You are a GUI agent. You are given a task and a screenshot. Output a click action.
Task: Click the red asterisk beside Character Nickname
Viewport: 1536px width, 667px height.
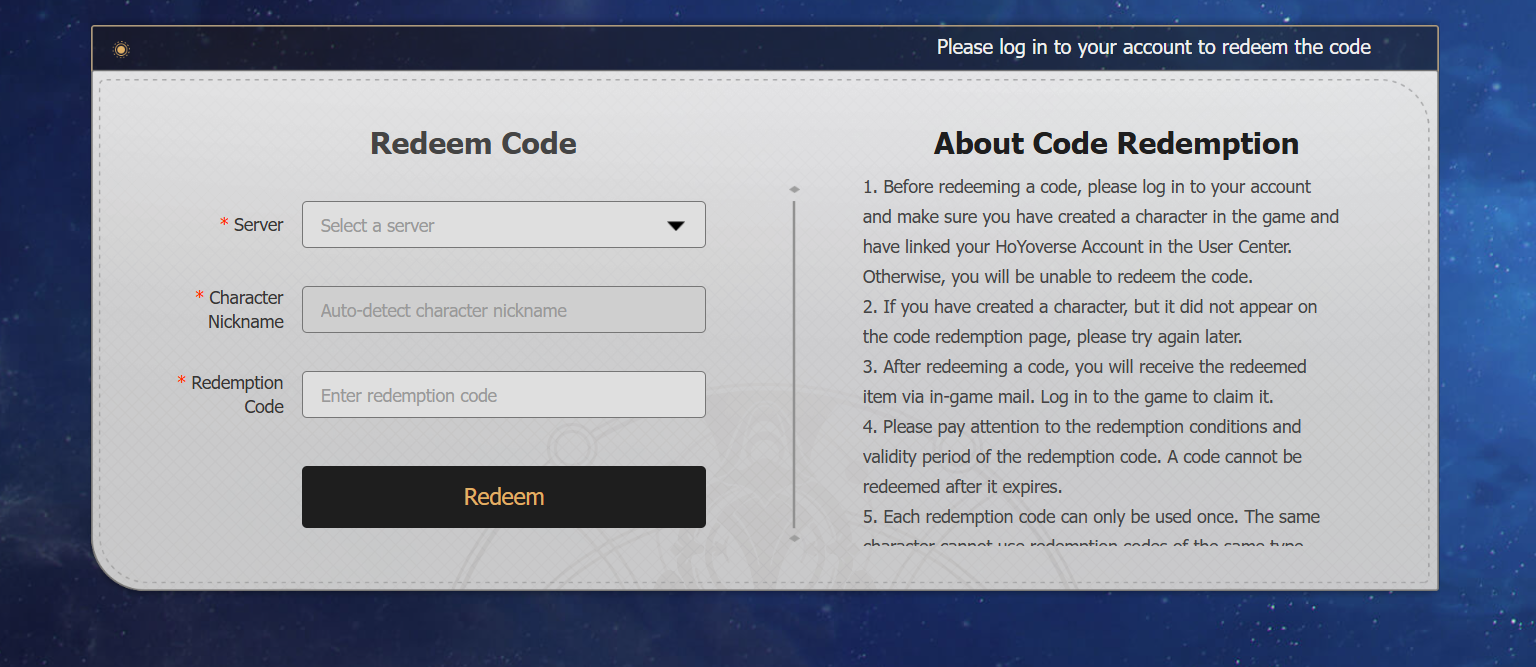[199, 297]
